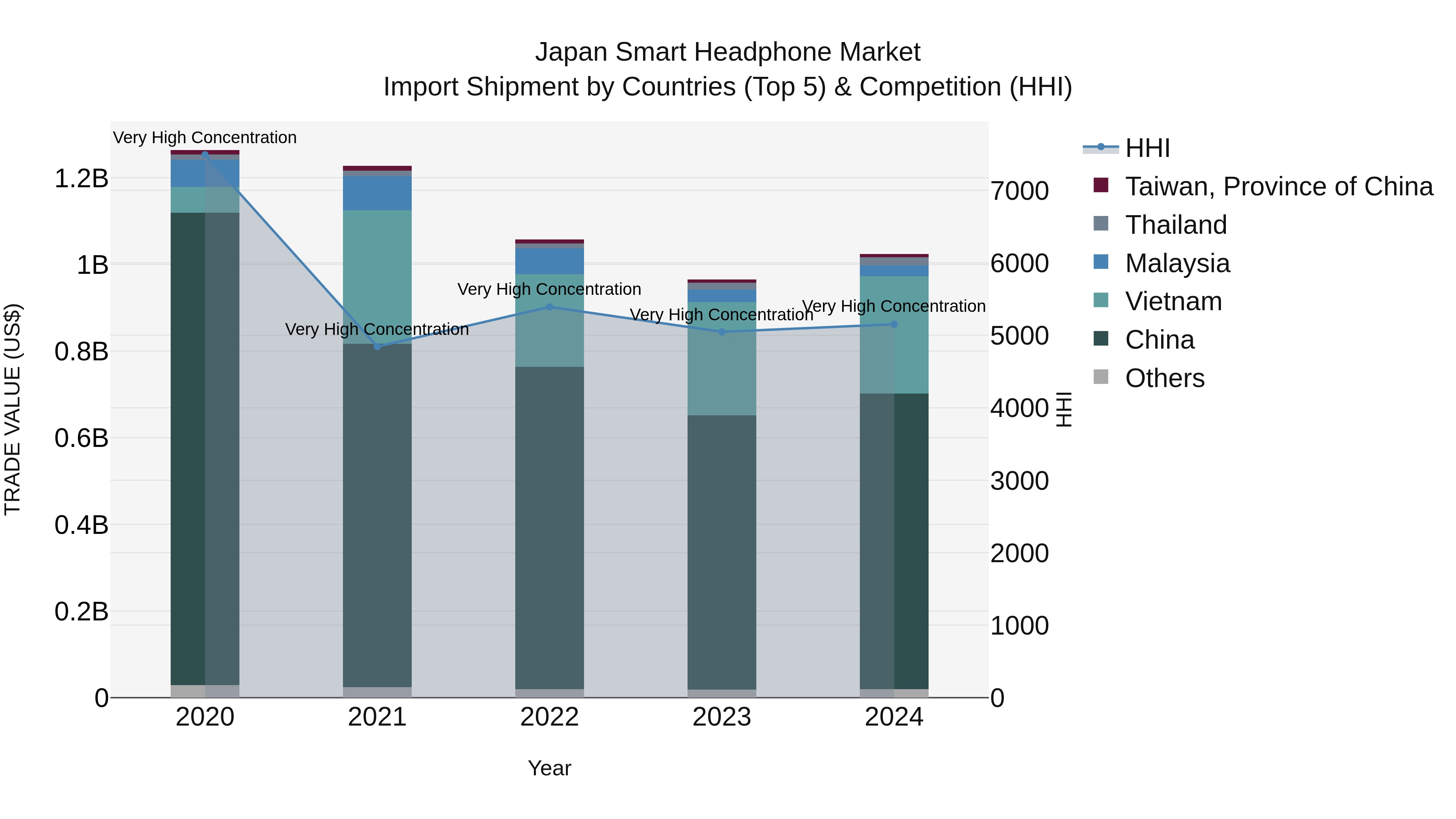Click the 'Year' x-axis title
Screen dimensions: 1456x819
(x=549, y=768)
